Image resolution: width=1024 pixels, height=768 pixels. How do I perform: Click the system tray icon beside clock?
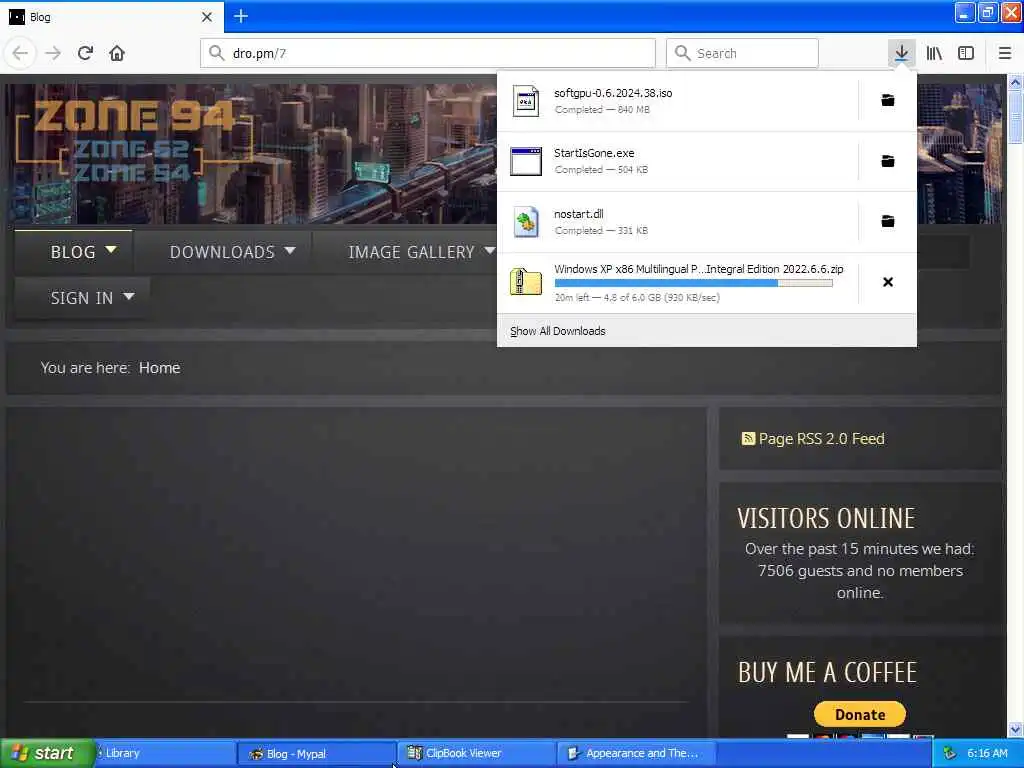click(949, 753)
